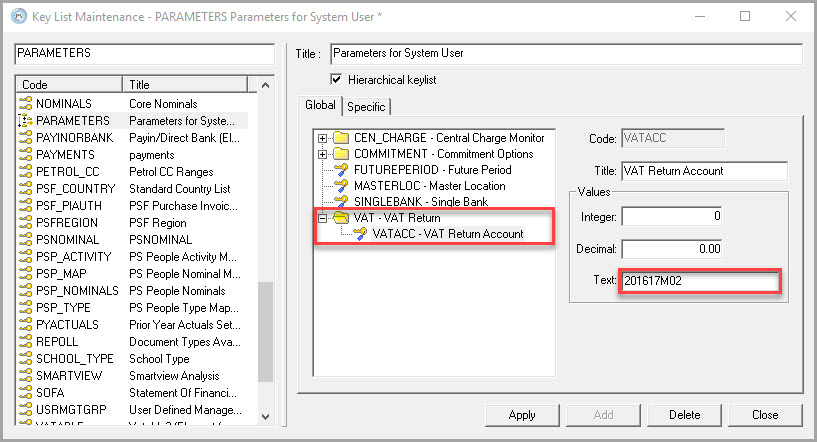Switch to the Specific tab
This screenshot has width=817, height=442.
pos(366,106)
